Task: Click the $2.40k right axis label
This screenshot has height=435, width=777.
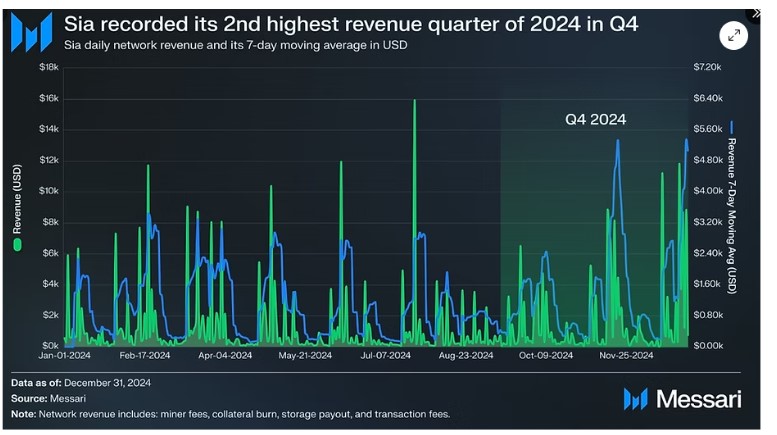Action: pyautogui.click(x=707, y=253)
